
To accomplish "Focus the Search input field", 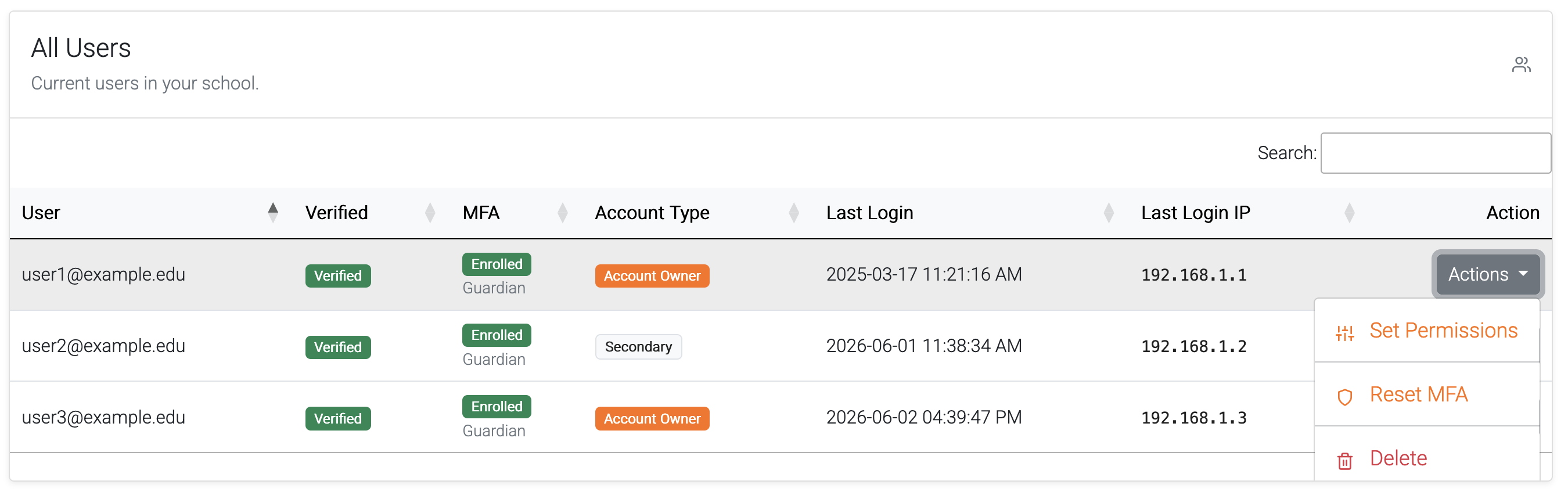I will click(x=1434, y=153).
